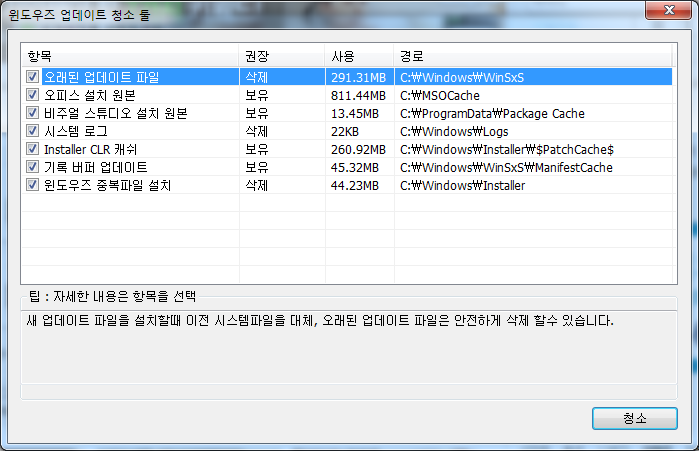The width and height of the screenshot is (699, 451).
Task: Toggle the Installer CLR 캐쉬 checkbox
Action: pyautogui.click(x=32, y=149)
